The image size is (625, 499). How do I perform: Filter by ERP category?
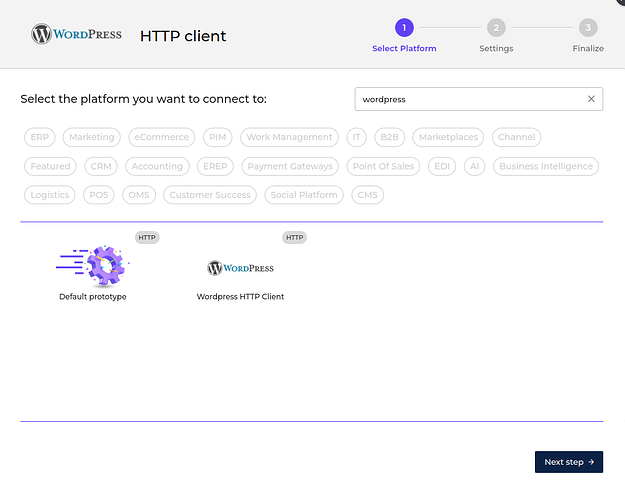[x=39, y=137]
